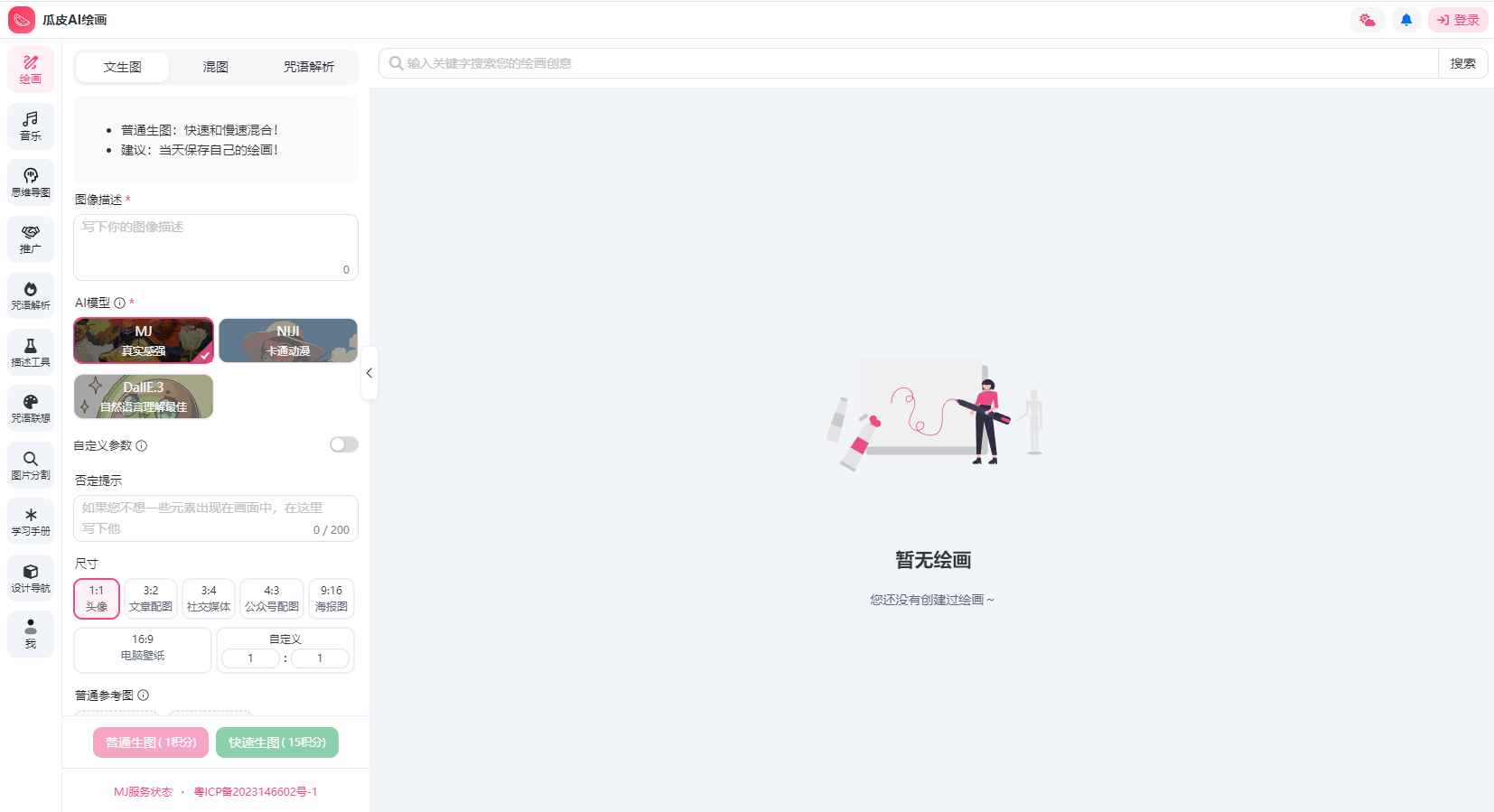This screenshot has width=1494, height=812.
Task: Focus the 图像描述 text area
Action: (x=216, y=247)
